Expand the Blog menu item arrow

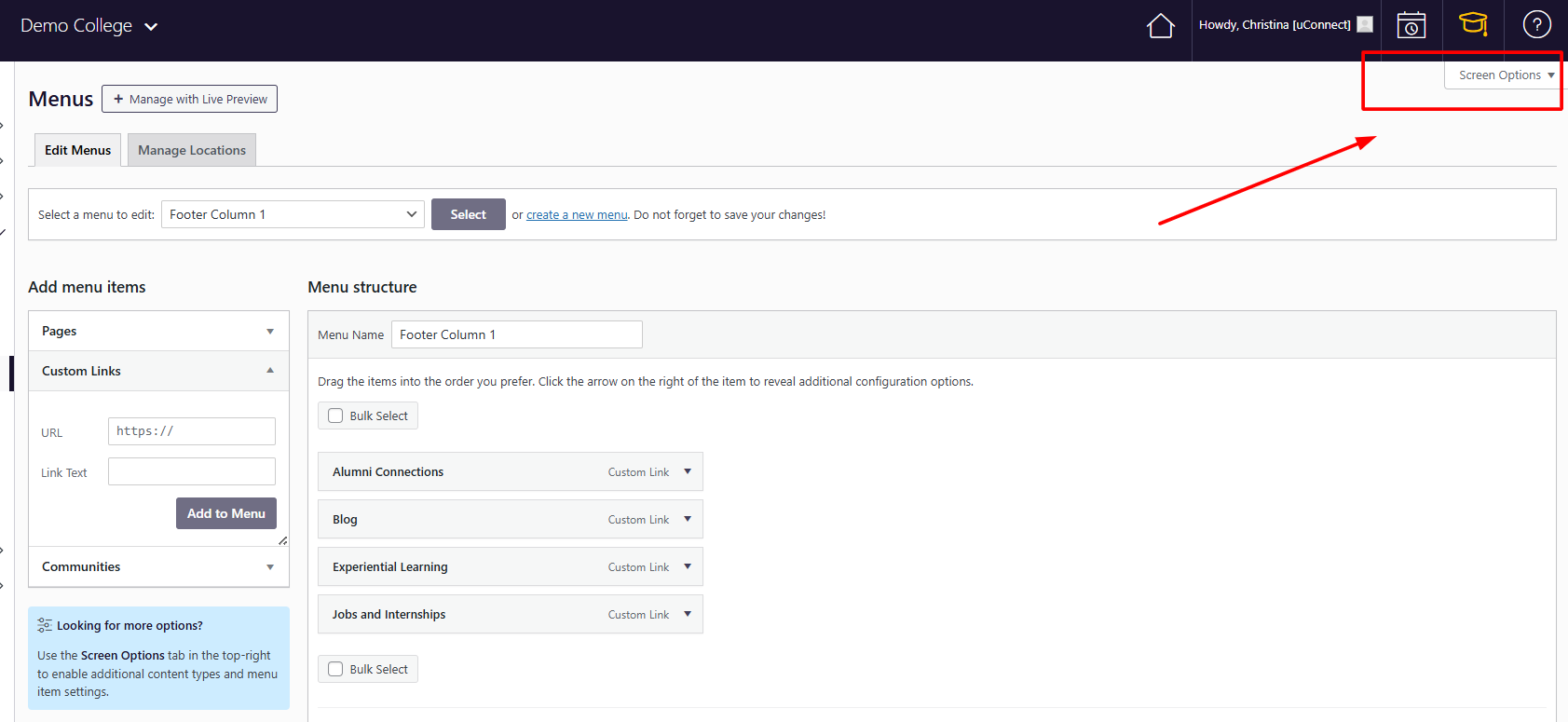[688, 519]
